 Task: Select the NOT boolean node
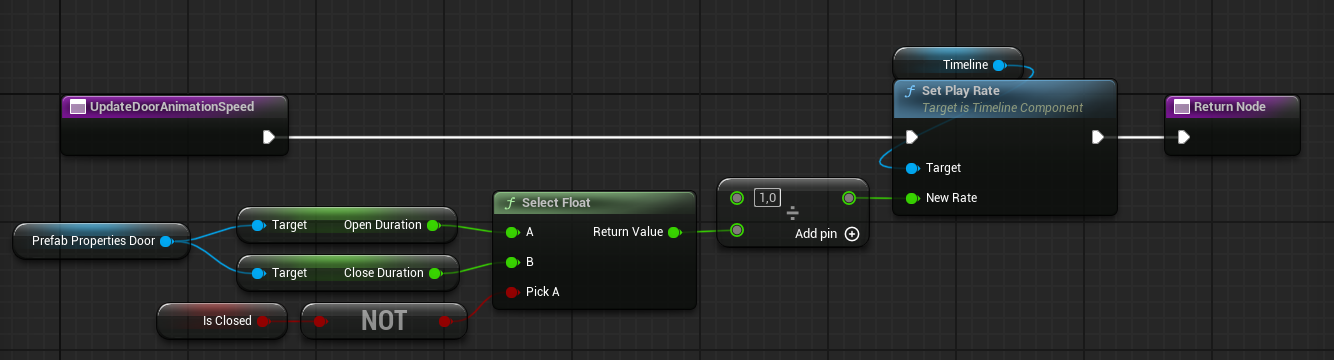pos(383,321)
